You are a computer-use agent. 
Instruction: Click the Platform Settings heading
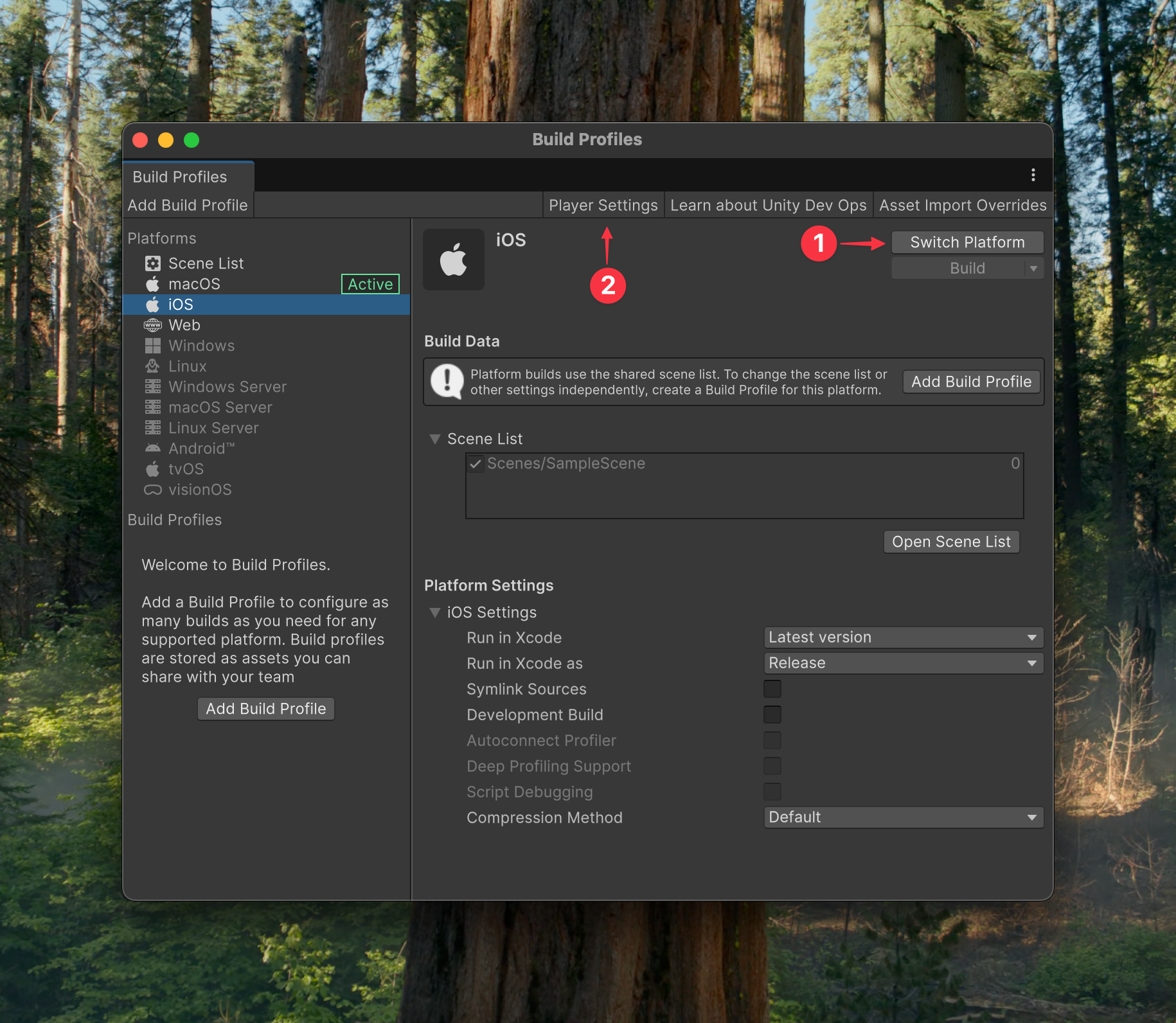coord(489,585)
